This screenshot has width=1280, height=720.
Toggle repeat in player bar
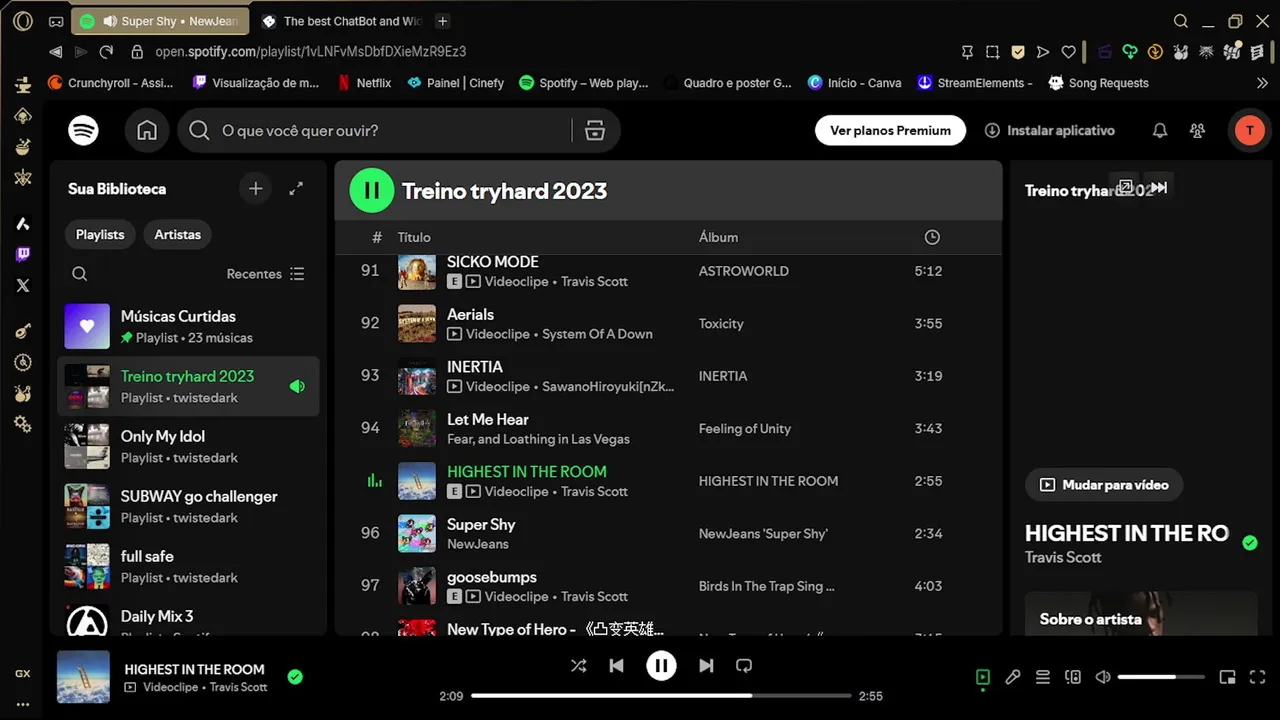[x=744, y=665]
